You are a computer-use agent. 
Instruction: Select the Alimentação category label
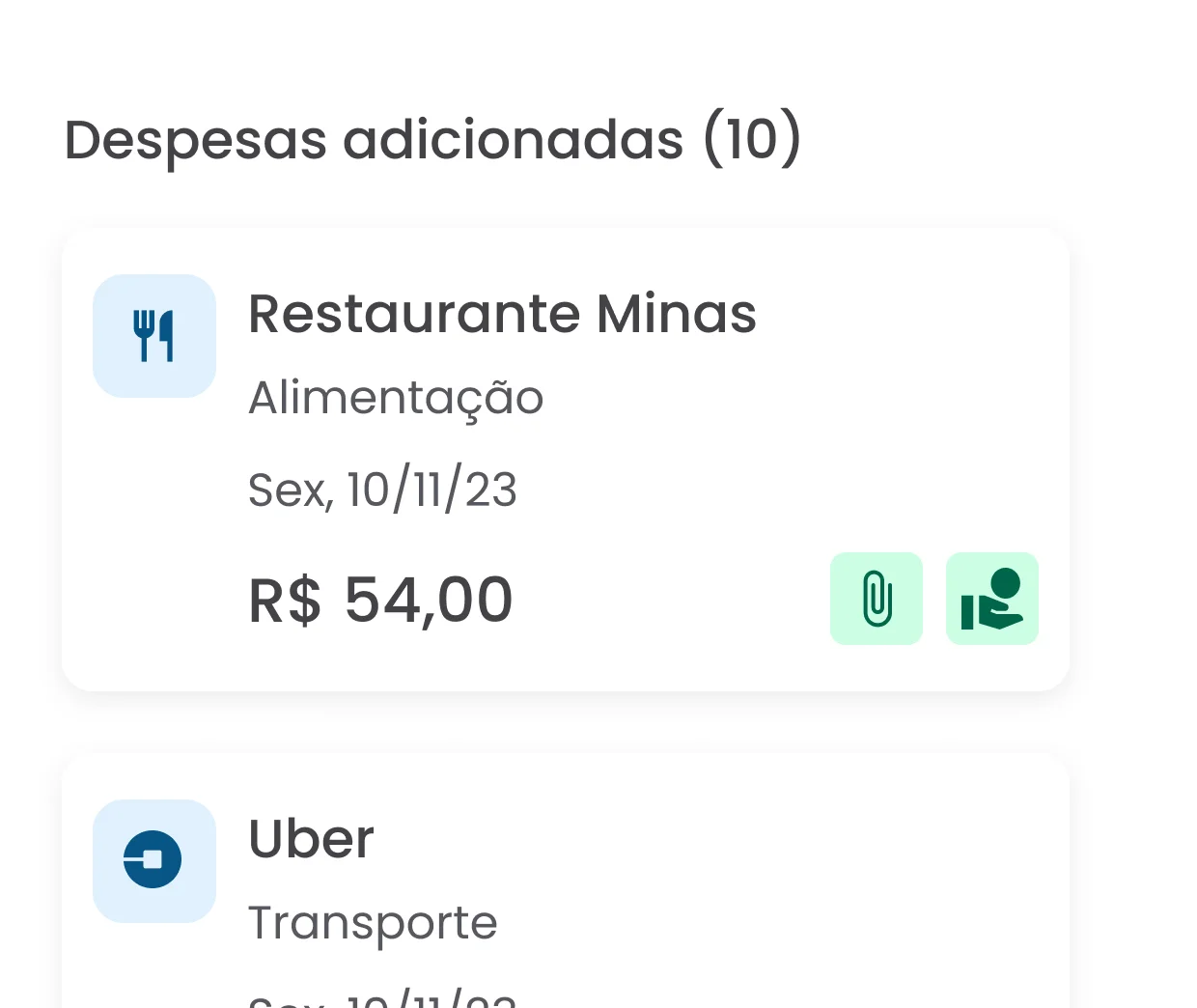[396, 398]
